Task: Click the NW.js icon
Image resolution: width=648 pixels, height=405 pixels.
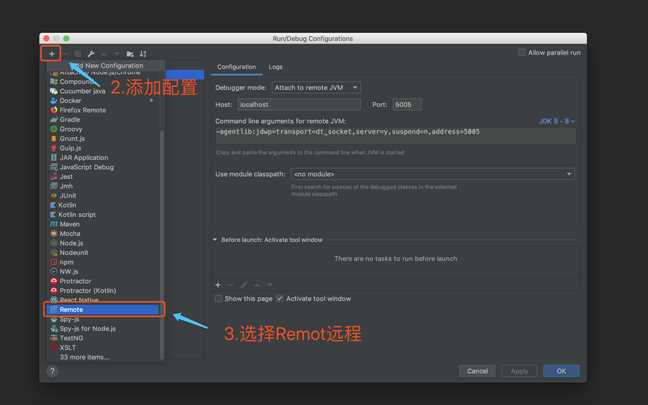Action: 54,272
